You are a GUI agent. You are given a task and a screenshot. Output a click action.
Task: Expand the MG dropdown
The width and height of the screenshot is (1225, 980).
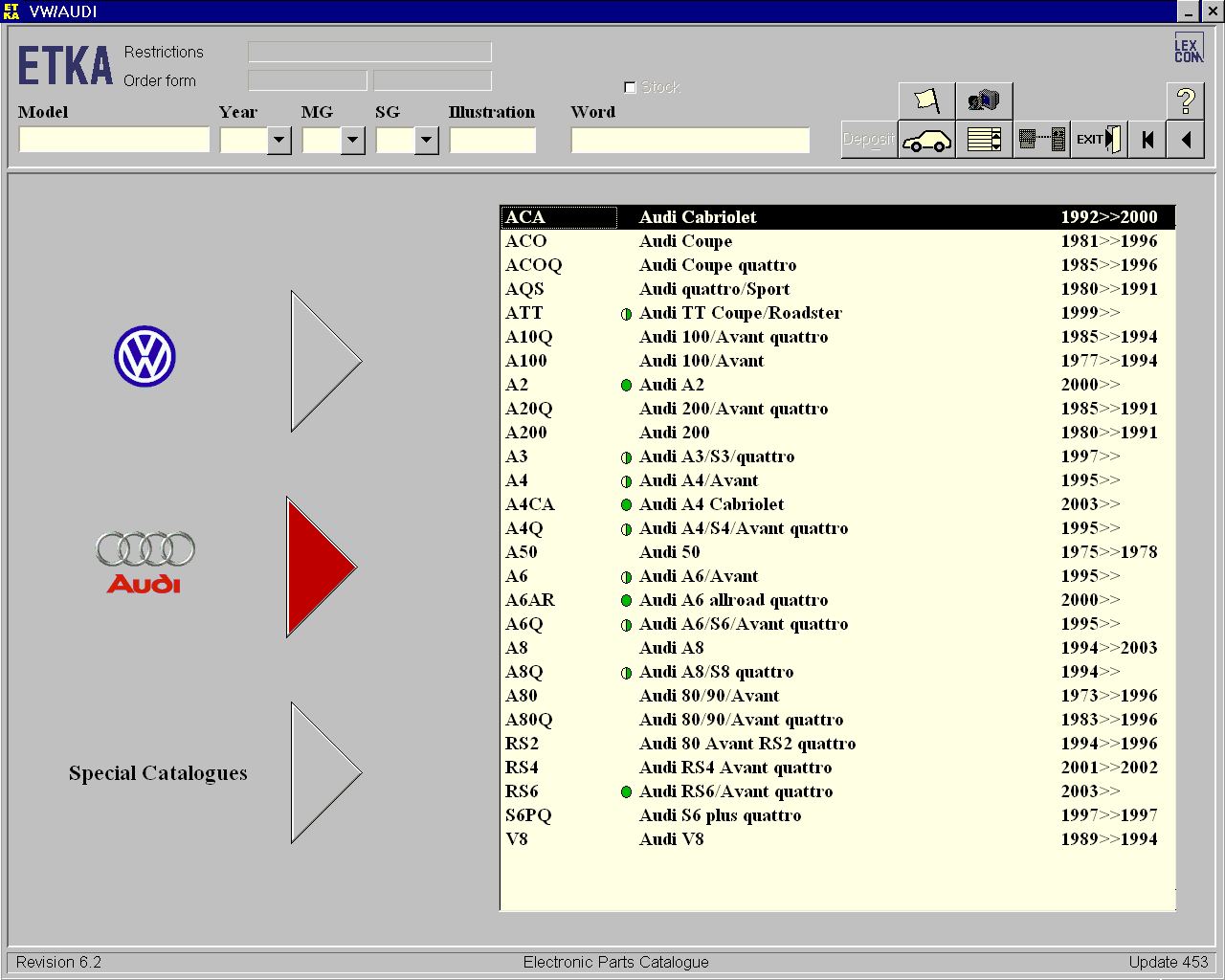352,141
